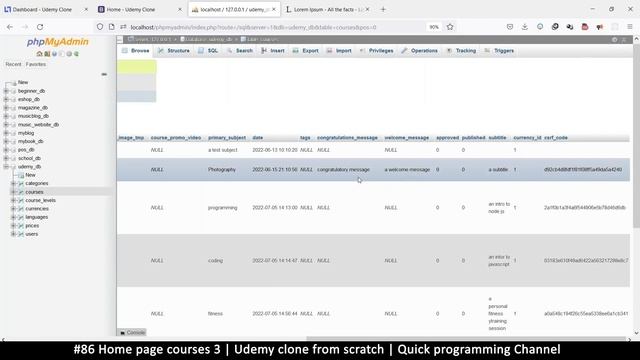
Task: Select the languages table in tree
Action: click(x=37, y=217)
